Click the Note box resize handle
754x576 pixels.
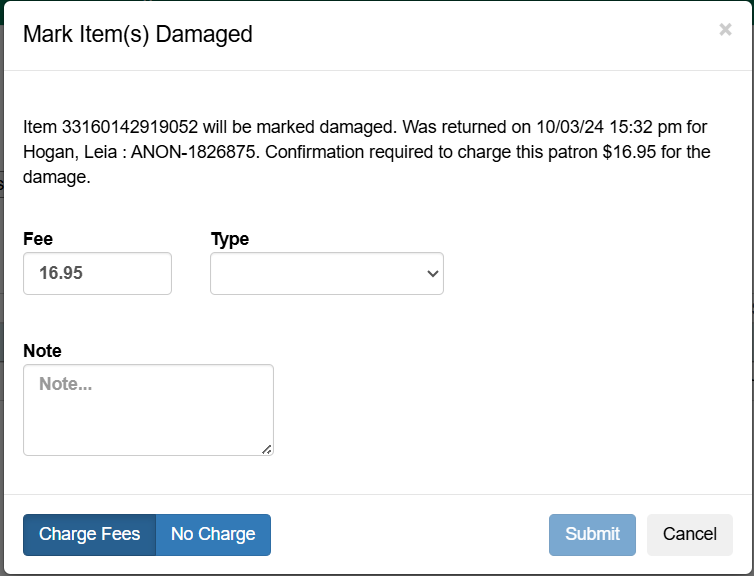pos(267,449)
